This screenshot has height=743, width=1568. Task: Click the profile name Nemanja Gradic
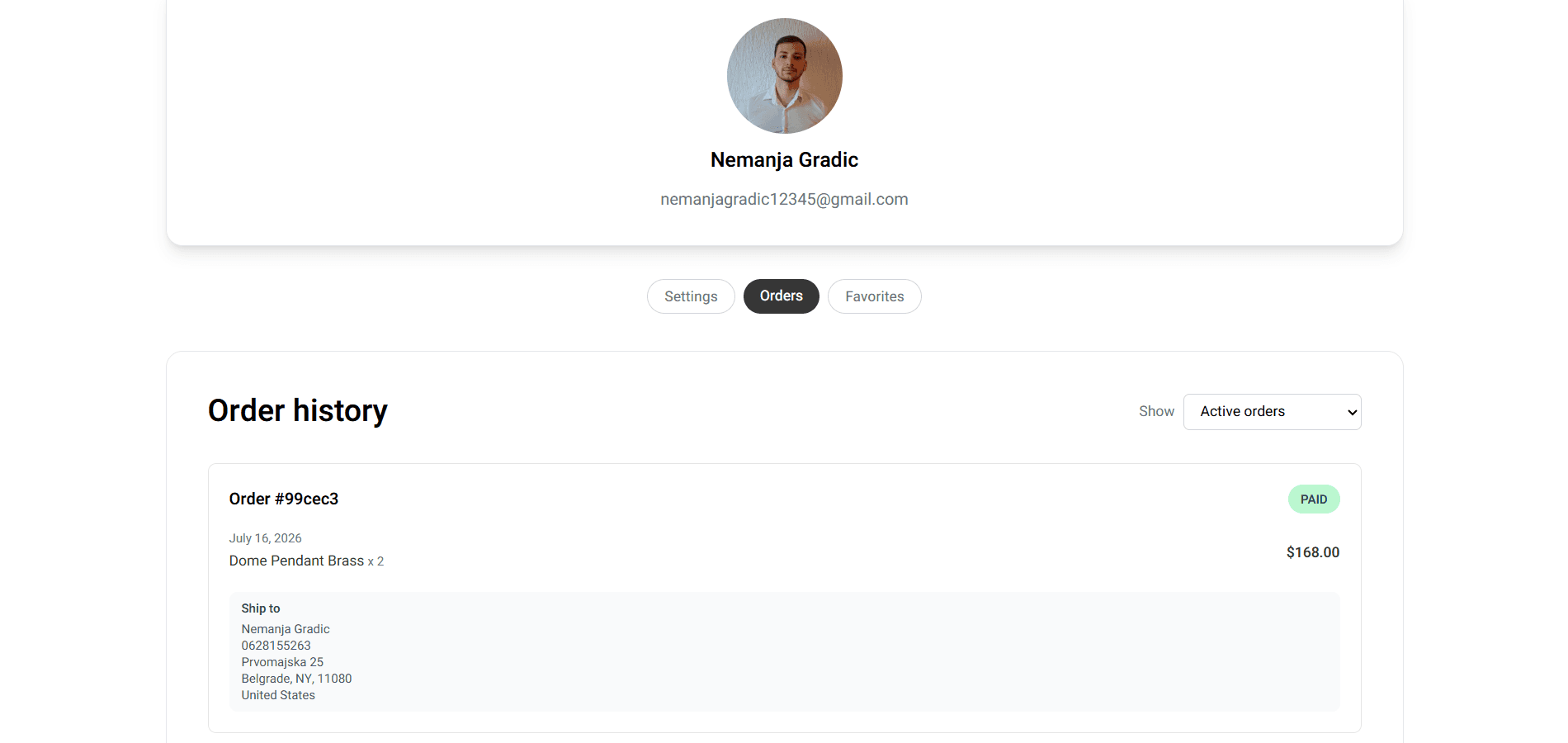point(784,160)
